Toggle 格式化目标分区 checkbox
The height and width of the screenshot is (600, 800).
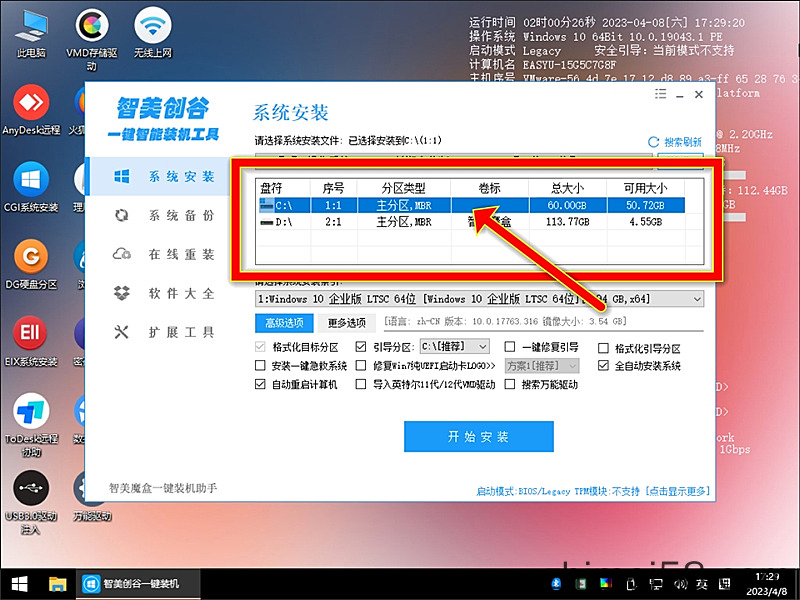tap(260, 347)
